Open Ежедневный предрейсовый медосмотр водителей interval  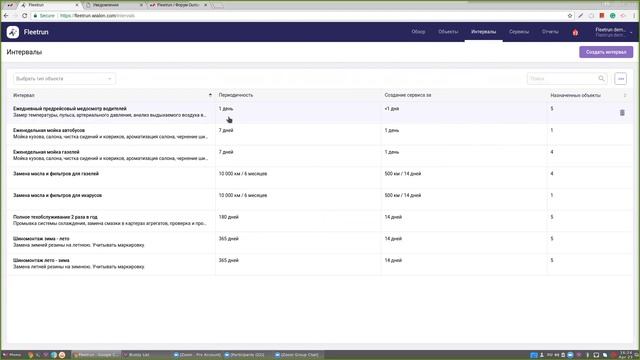click(x=70, y=109)
